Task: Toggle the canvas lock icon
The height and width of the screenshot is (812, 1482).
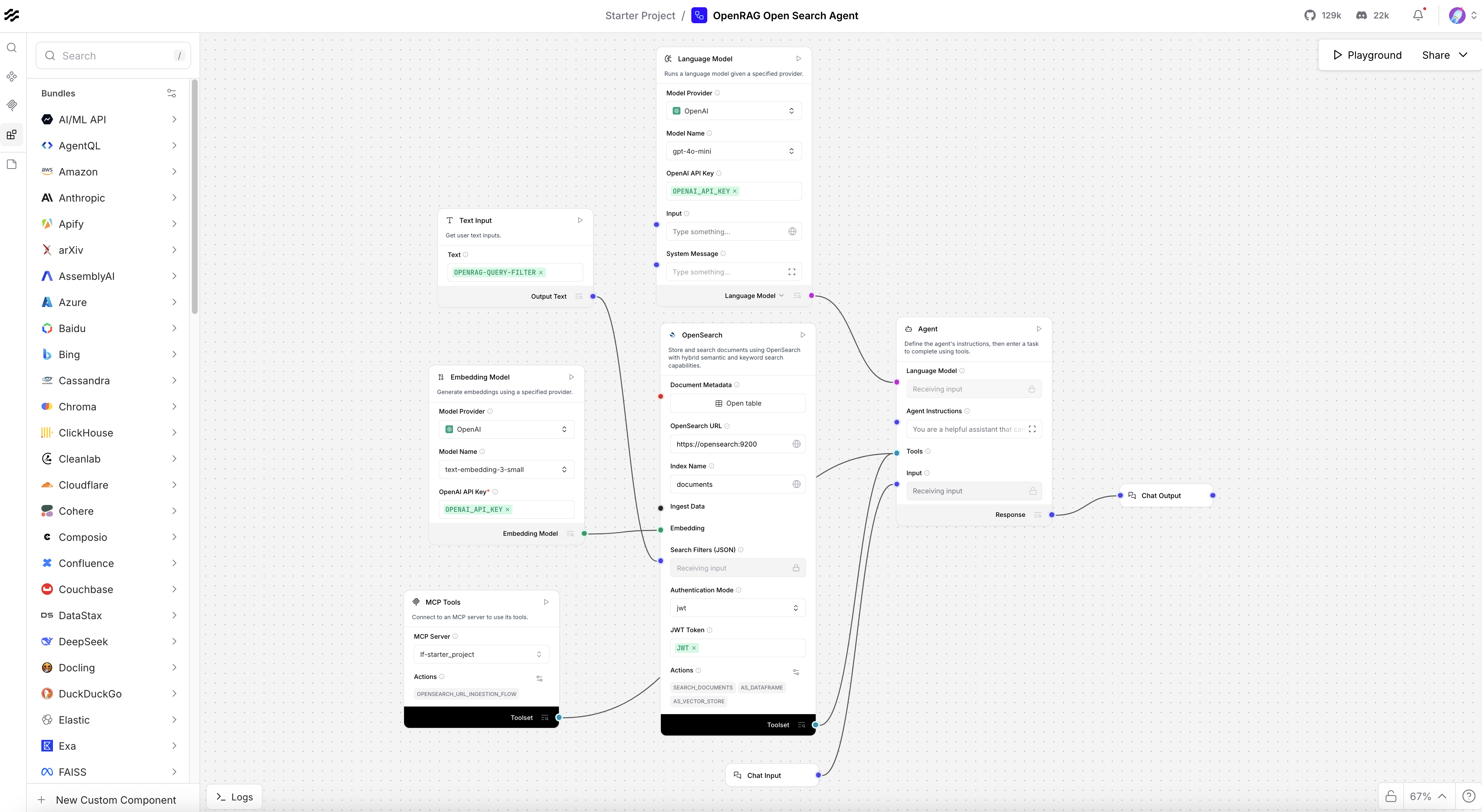Action: (x=1391, y=796)
